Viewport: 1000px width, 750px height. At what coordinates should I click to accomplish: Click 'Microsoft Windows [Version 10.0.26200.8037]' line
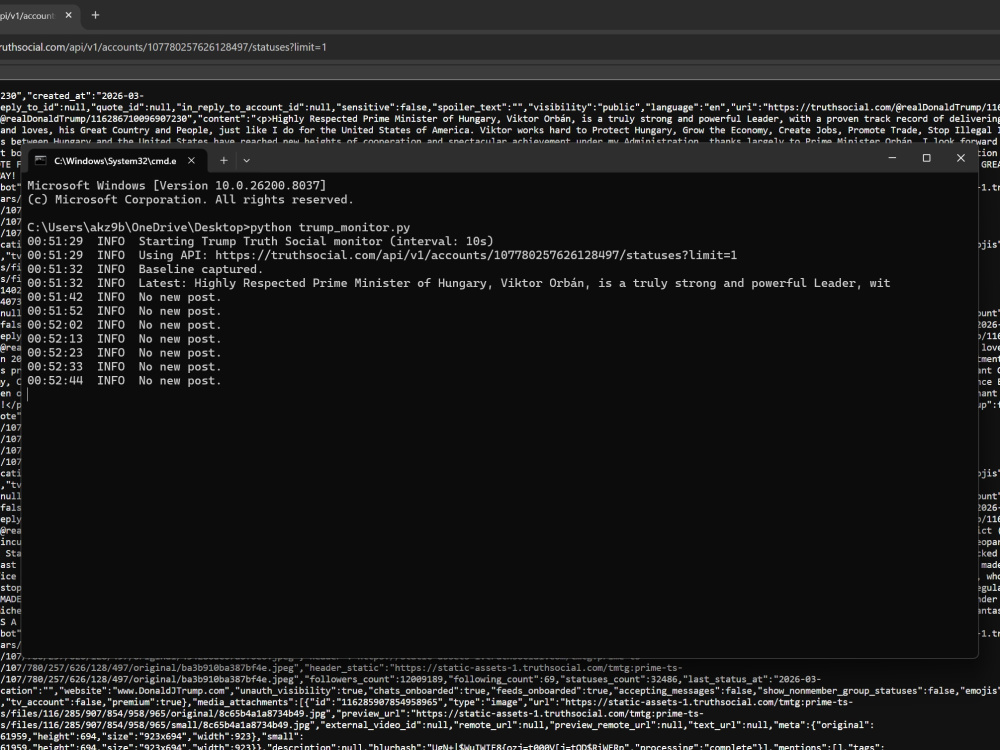[177, 186]
